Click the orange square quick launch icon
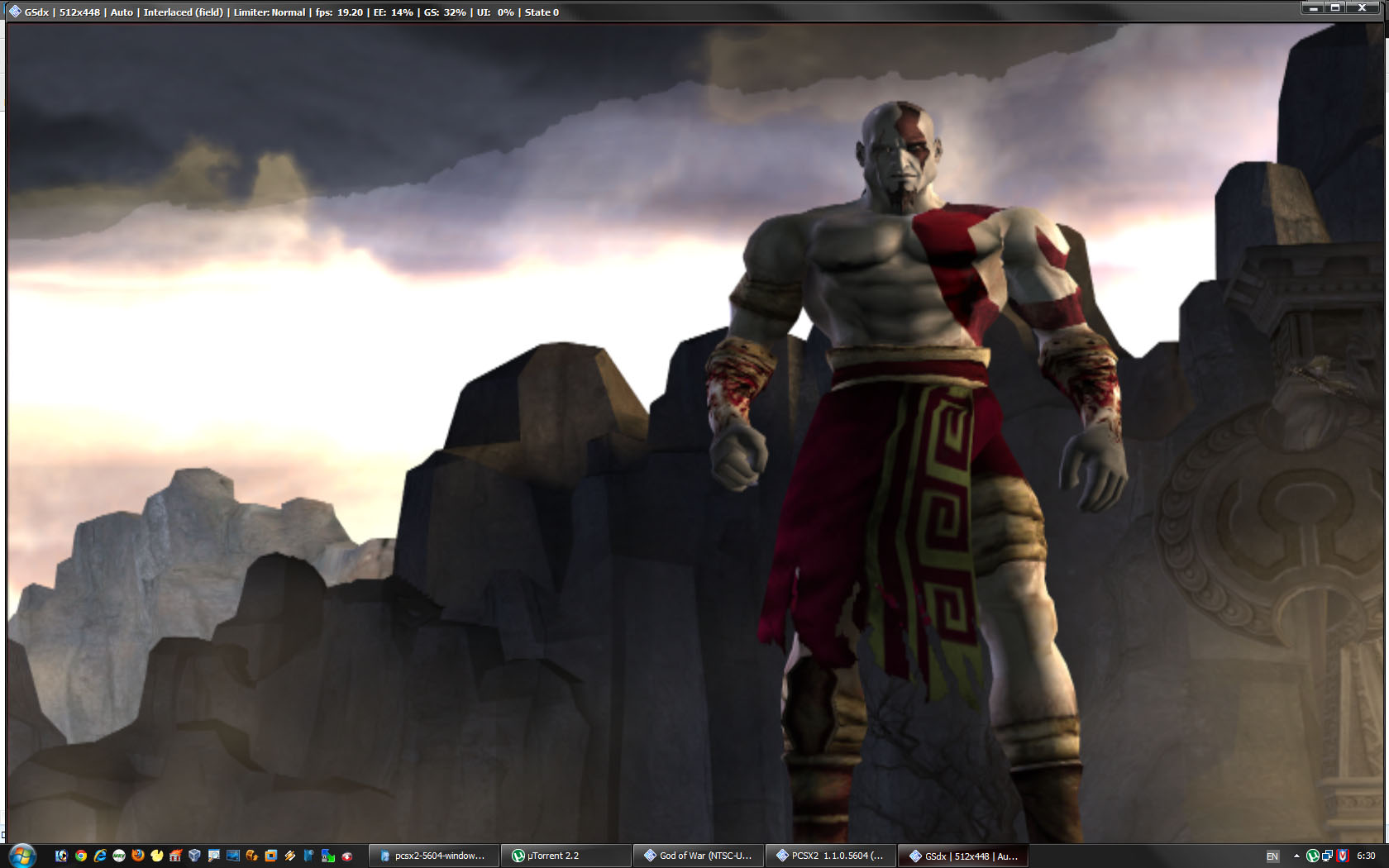 tap(271, 856)
